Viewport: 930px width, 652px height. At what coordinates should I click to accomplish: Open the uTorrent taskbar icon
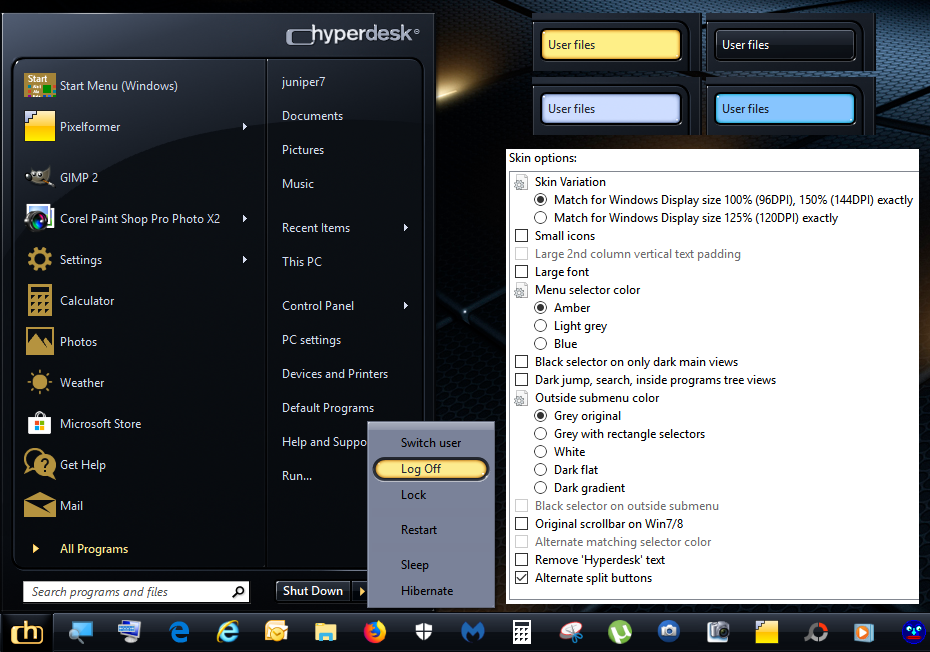(x=620, y=632)
